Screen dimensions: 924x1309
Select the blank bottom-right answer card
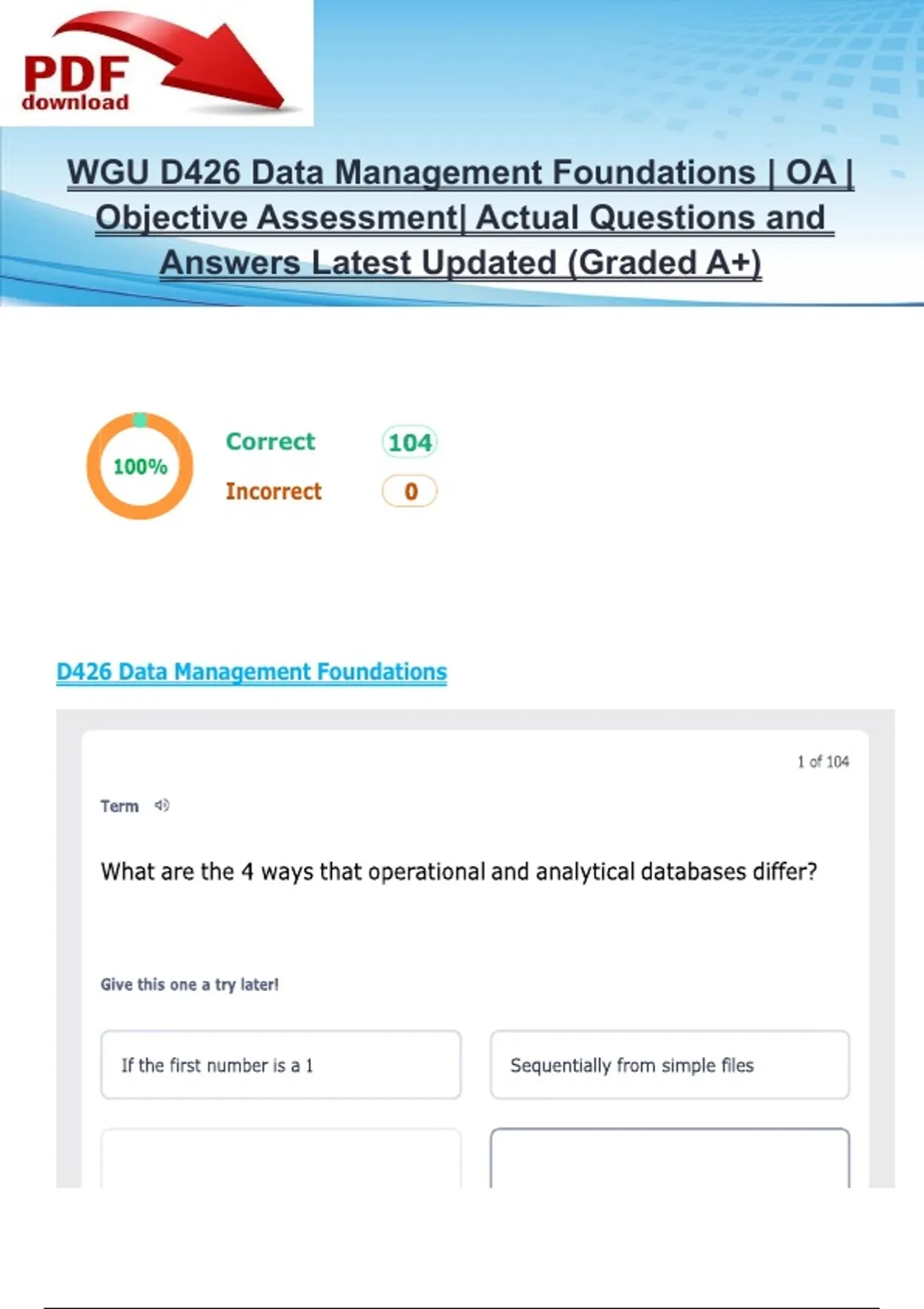pyautogui.click(x=670, y=1159)
